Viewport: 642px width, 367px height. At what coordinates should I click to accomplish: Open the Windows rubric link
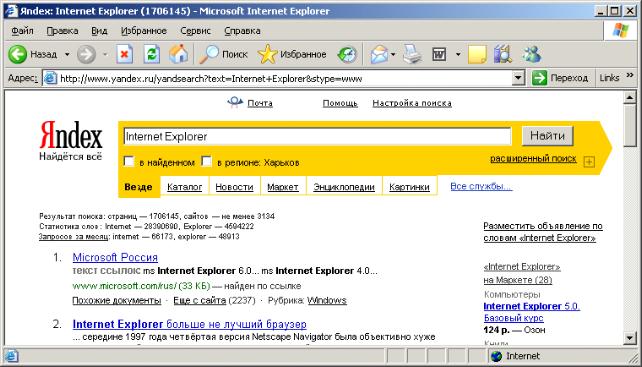coord(327,300)
